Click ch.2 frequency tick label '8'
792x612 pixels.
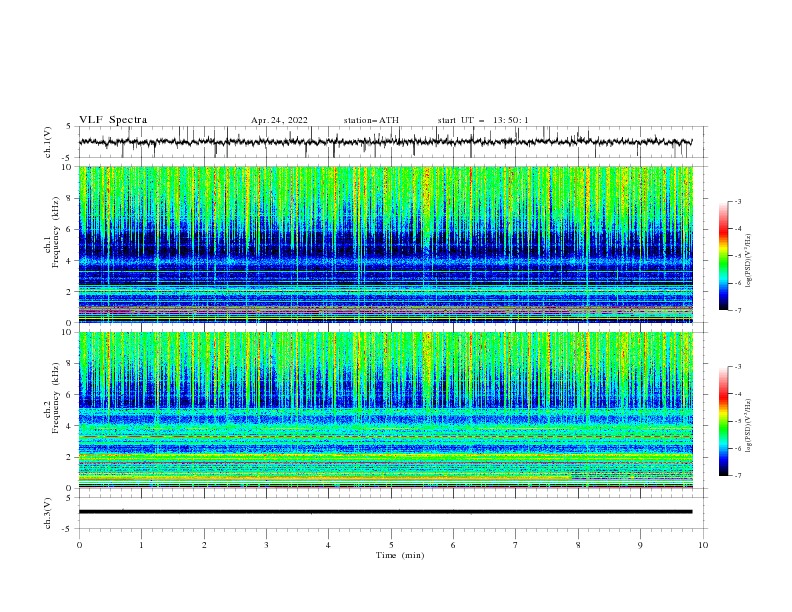pos(70,364)
